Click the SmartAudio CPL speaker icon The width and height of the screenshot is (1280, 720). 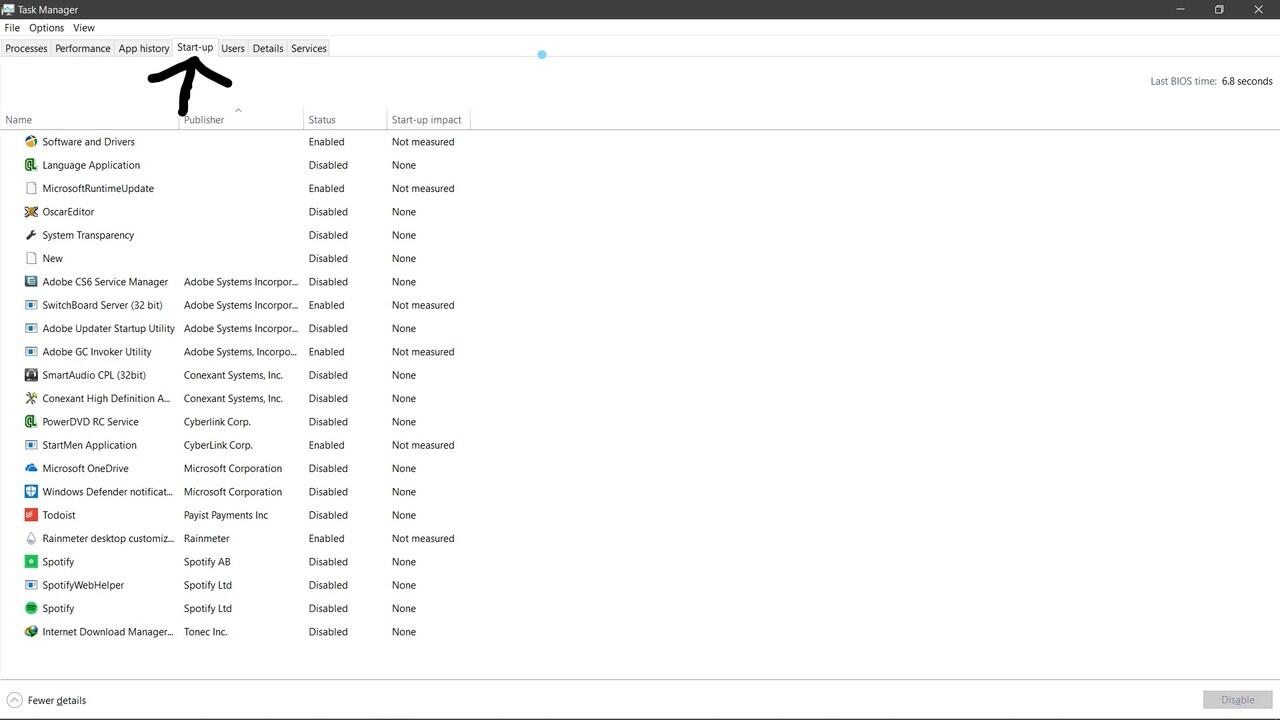(31, 375)
